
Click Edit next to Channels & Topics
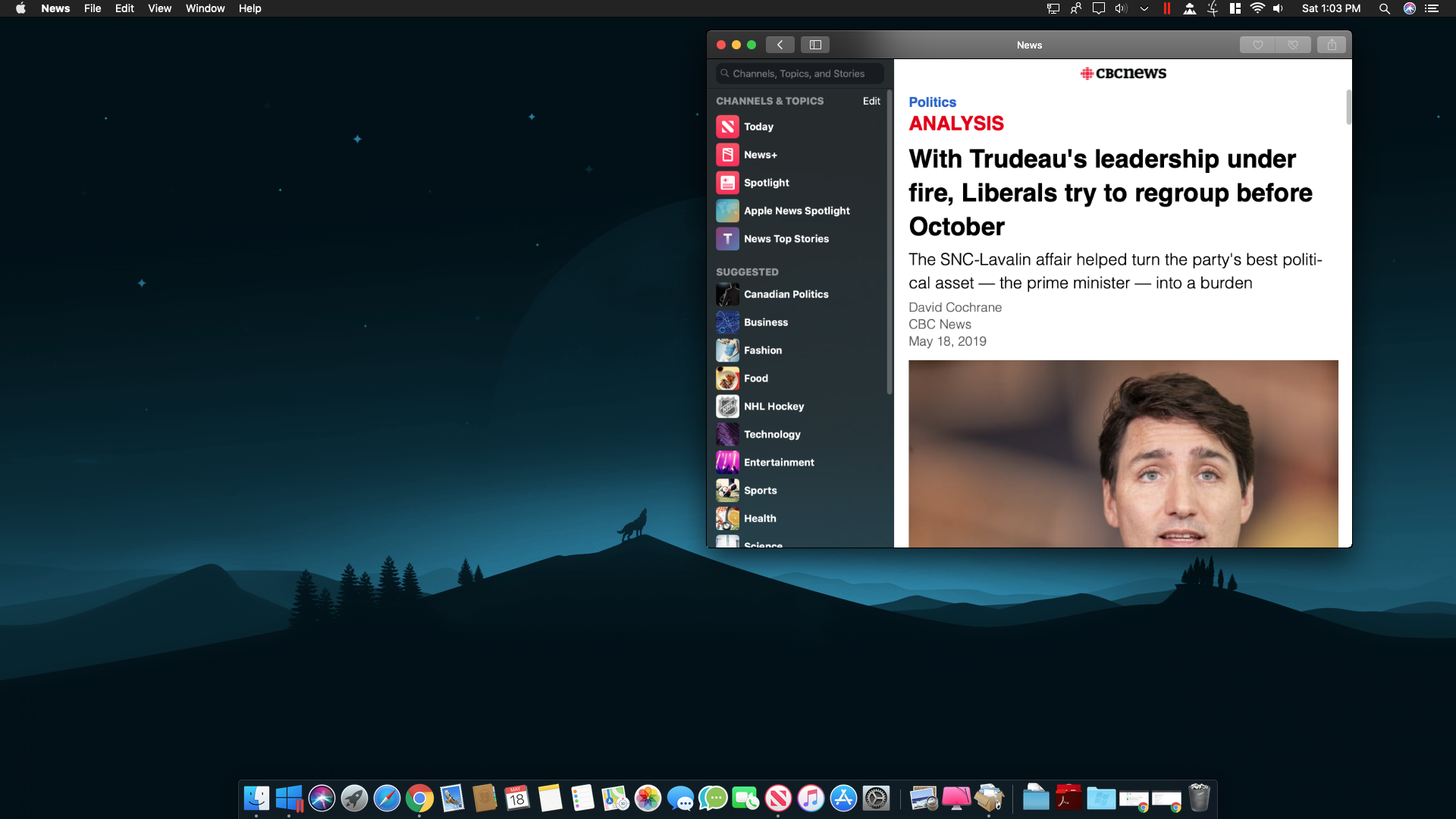click(871, 101)
